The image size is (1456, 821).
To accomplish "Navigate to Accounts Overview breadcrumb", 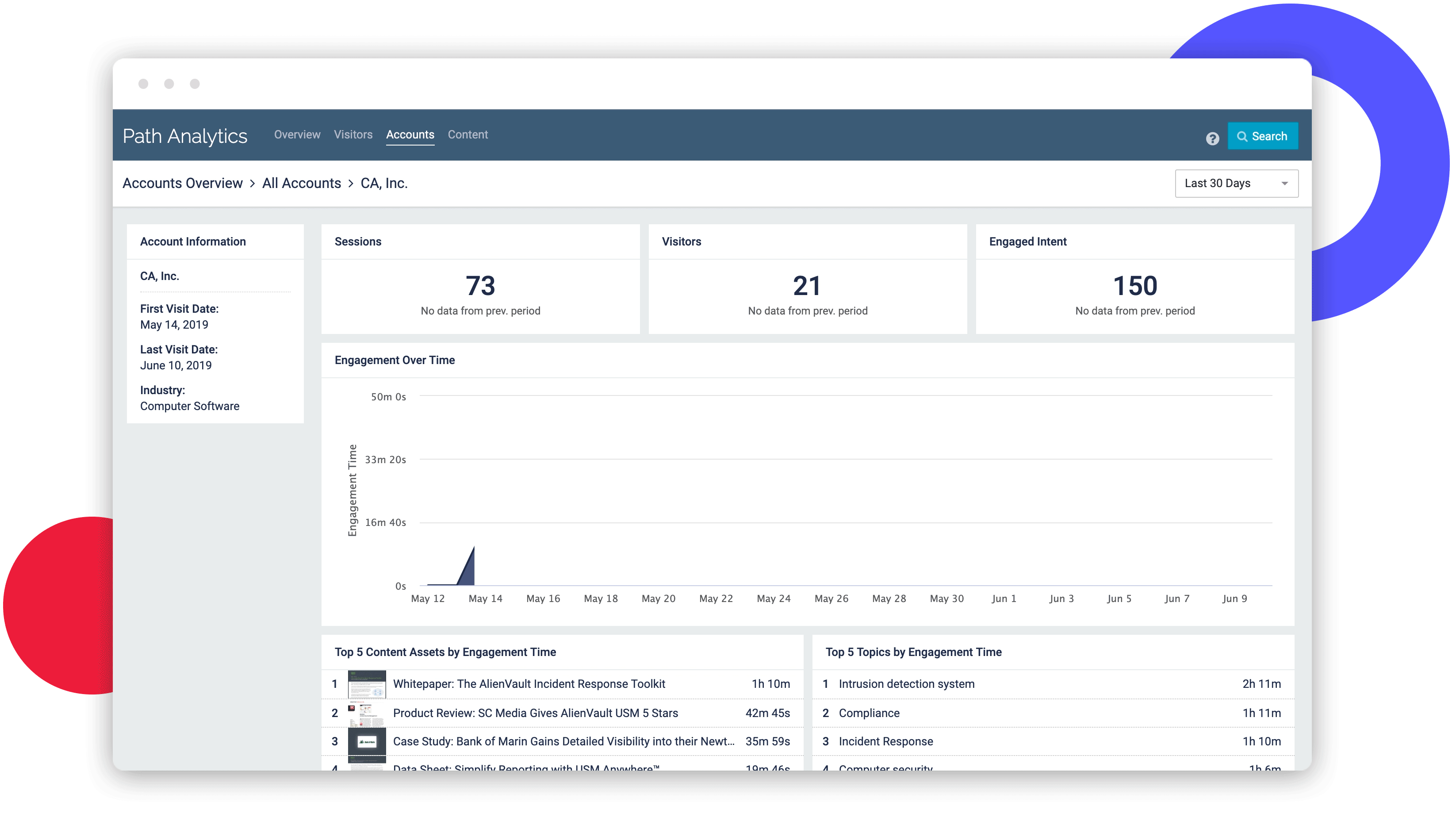I will (x=182, y=183).
